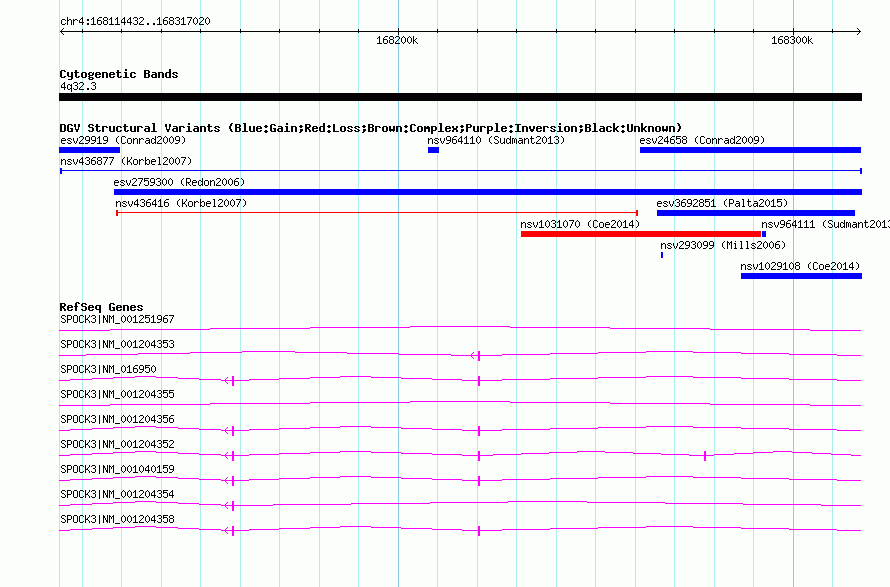Click the esv24658 blue gain bar
Image resolution: width=890 pixels, height=587 pixels.
tap(750, 150)
